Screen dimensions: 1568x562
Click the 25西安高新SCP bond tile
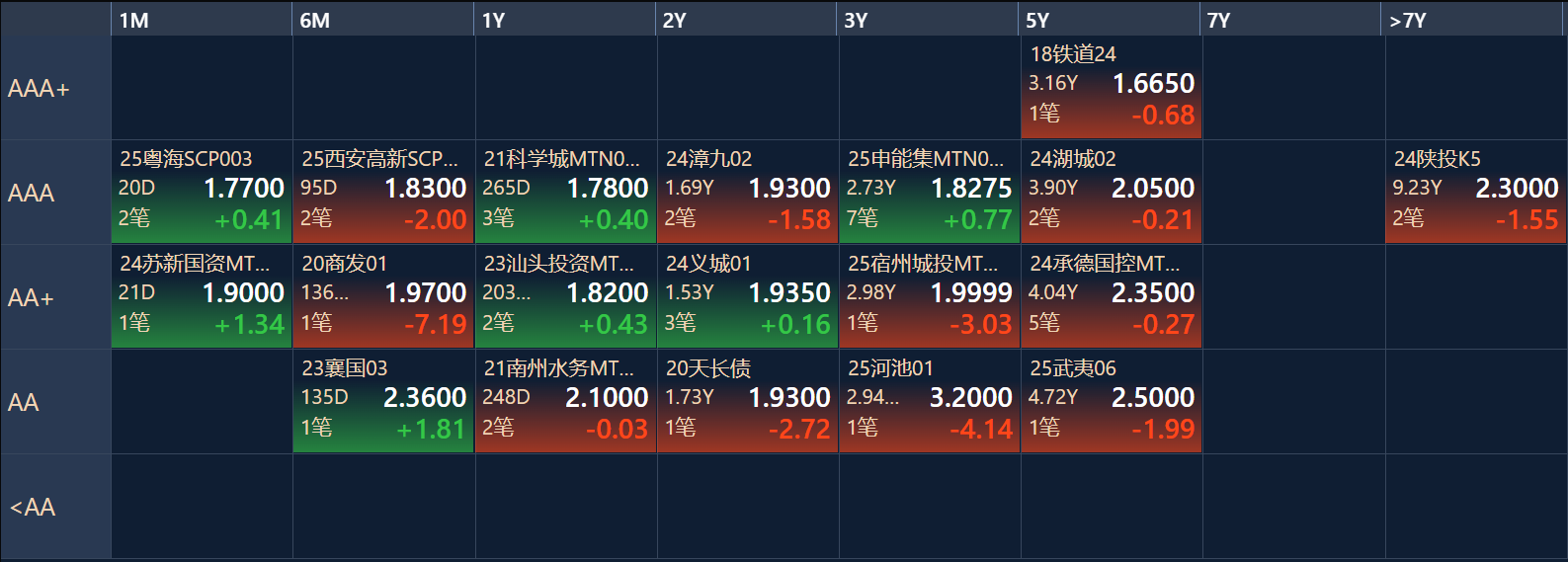click(383, 193)
